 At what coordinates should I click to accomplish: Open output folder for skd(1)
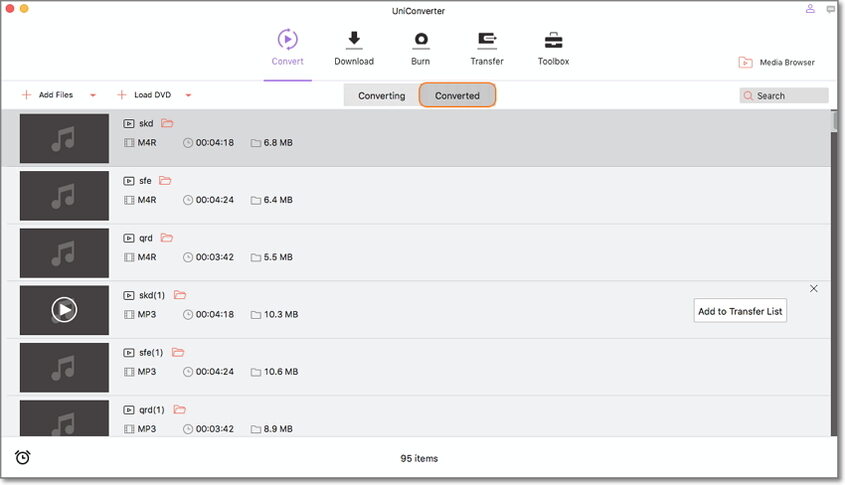[x=180, y=295]
